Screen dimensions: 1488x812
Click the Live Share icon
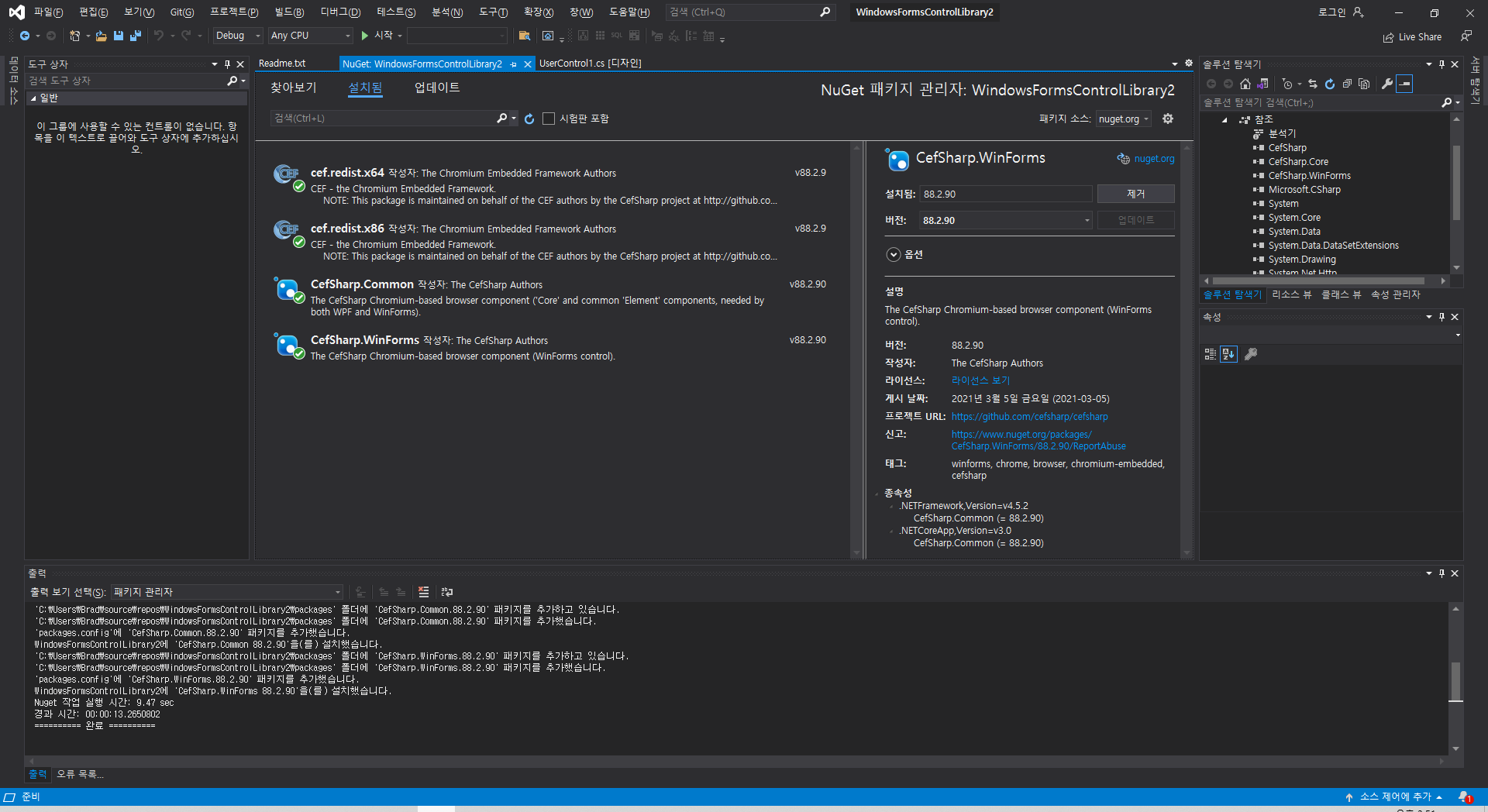1389,37
